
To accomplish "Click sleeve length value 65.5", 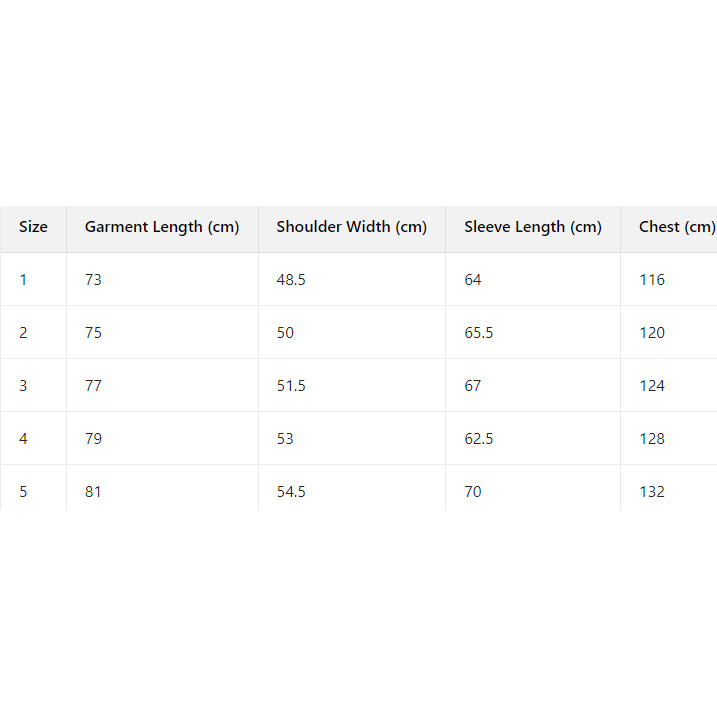I will coord(479,333).
